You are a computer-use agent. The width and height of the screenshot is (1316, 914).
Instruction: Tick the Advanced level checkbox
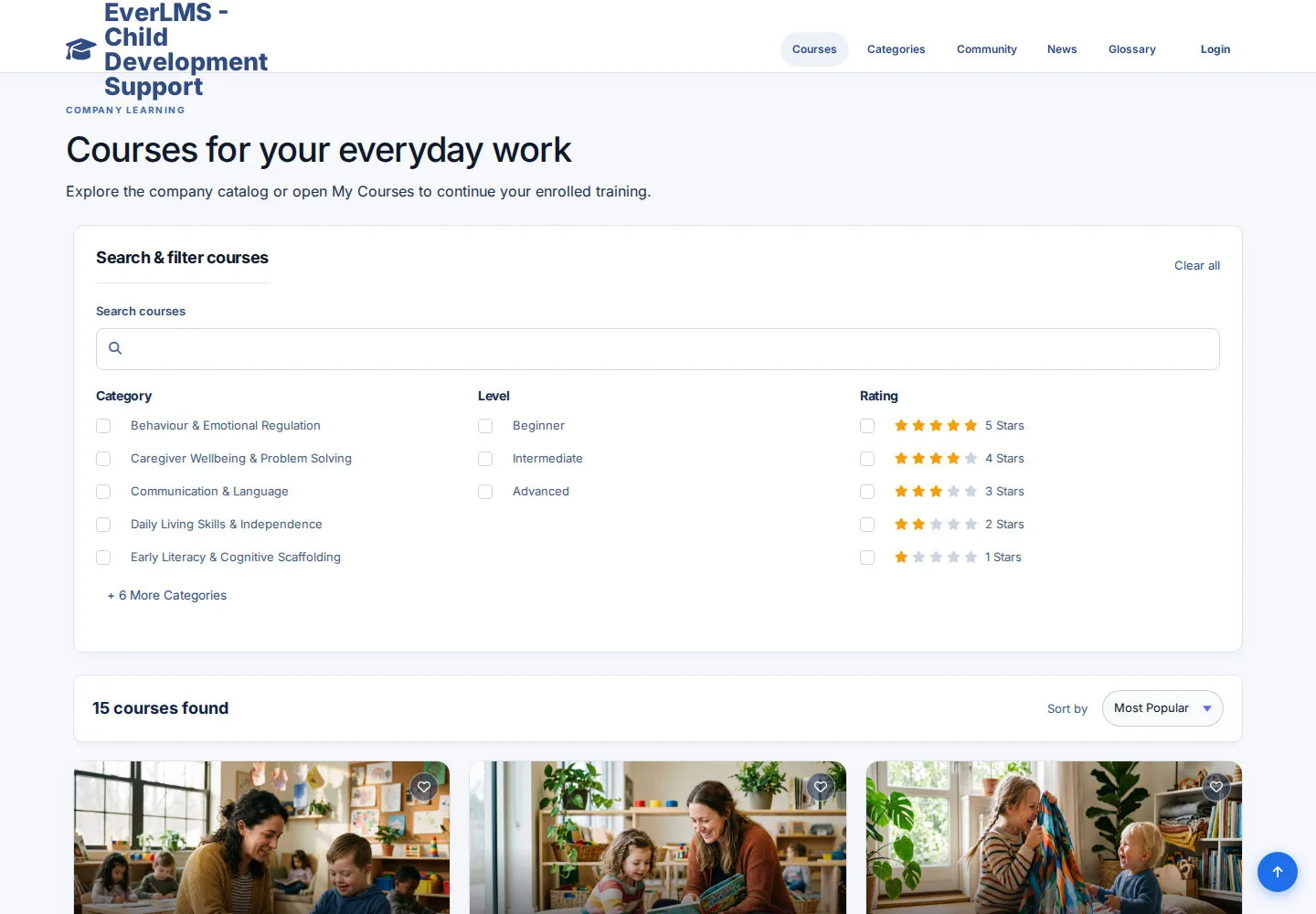485,492
